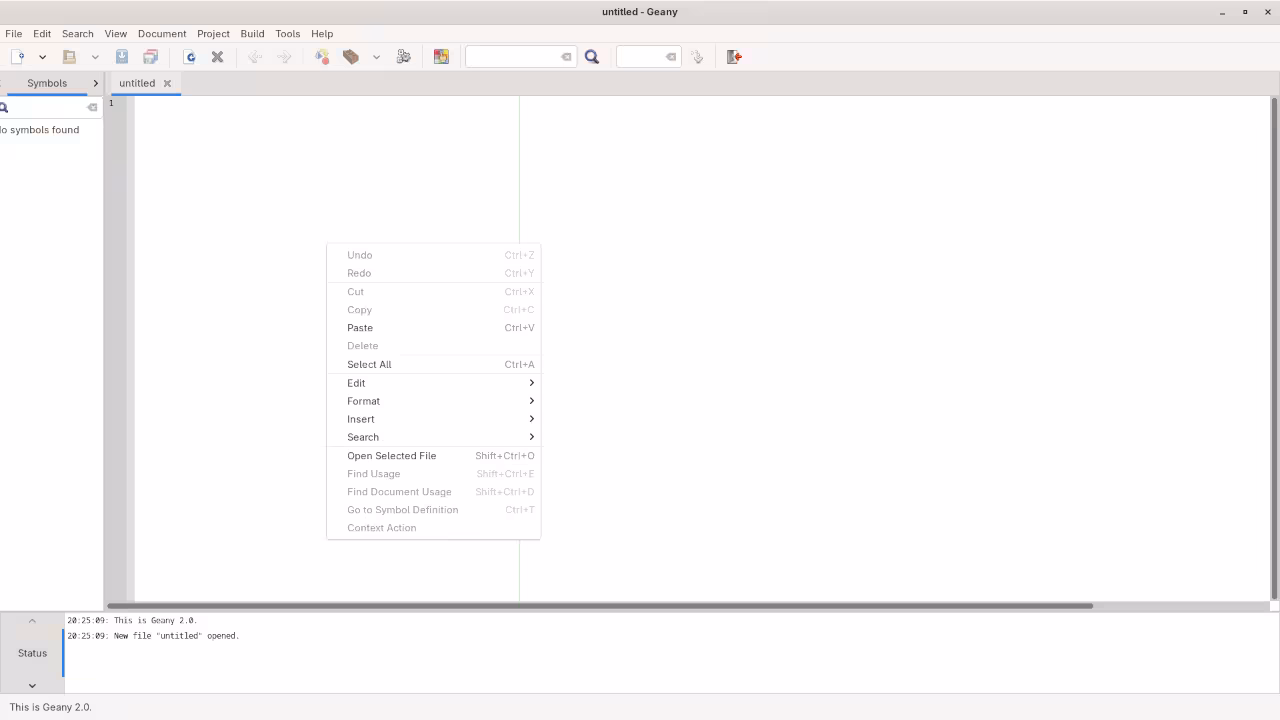Click the jump to line icon
1280x720 pixels.
(697, 57)
